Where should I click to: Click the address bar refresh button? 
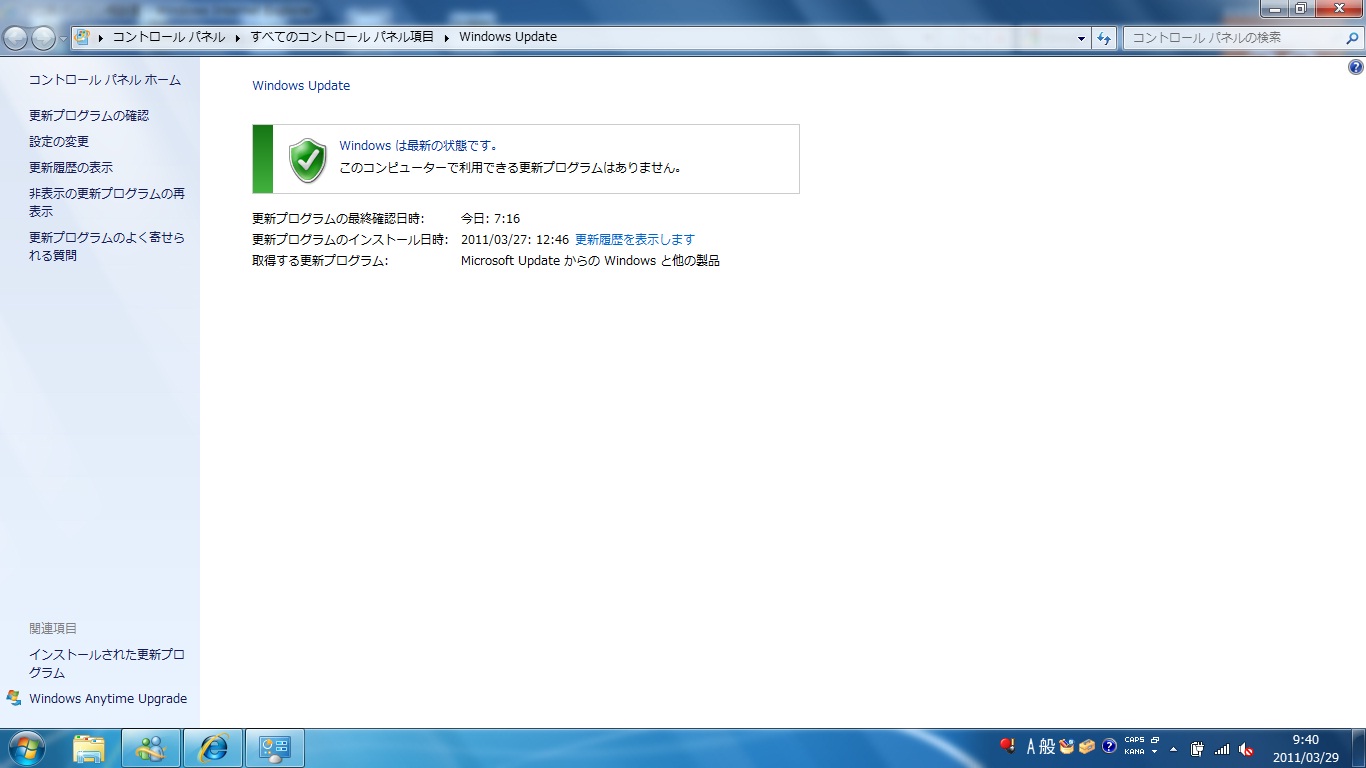coord(1104,38)
